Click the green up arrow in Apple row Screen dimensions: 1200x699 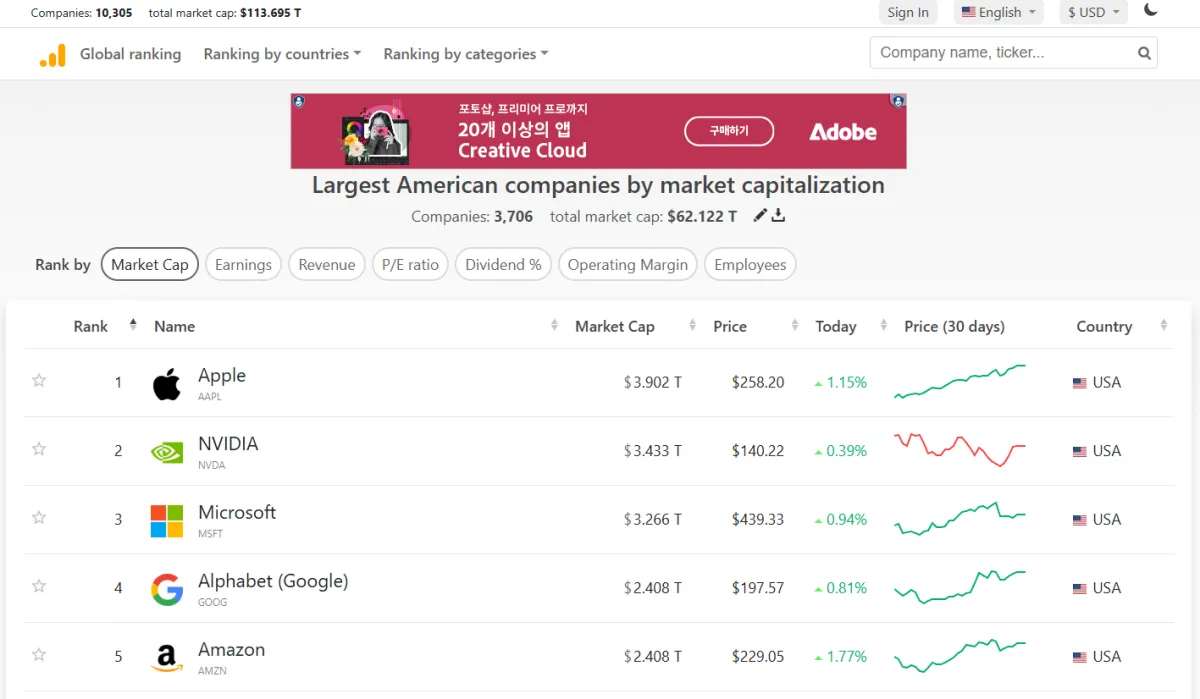818,383
